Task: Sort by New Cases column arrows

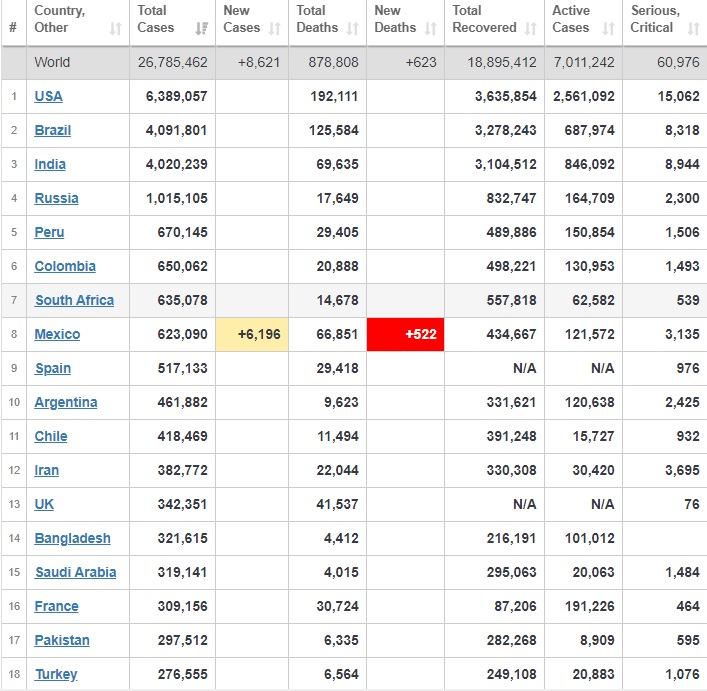Action: point(275,28)
